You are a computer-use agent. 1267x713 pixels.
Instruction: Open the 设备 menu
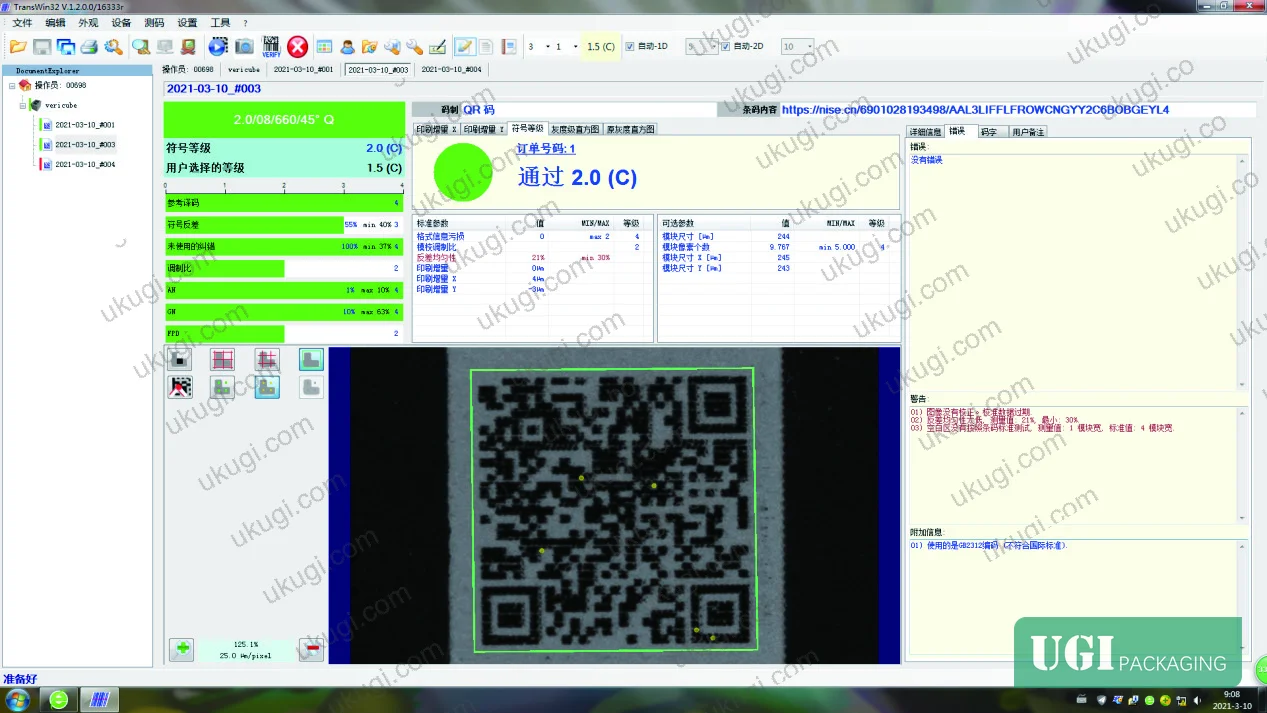[121, 22]
